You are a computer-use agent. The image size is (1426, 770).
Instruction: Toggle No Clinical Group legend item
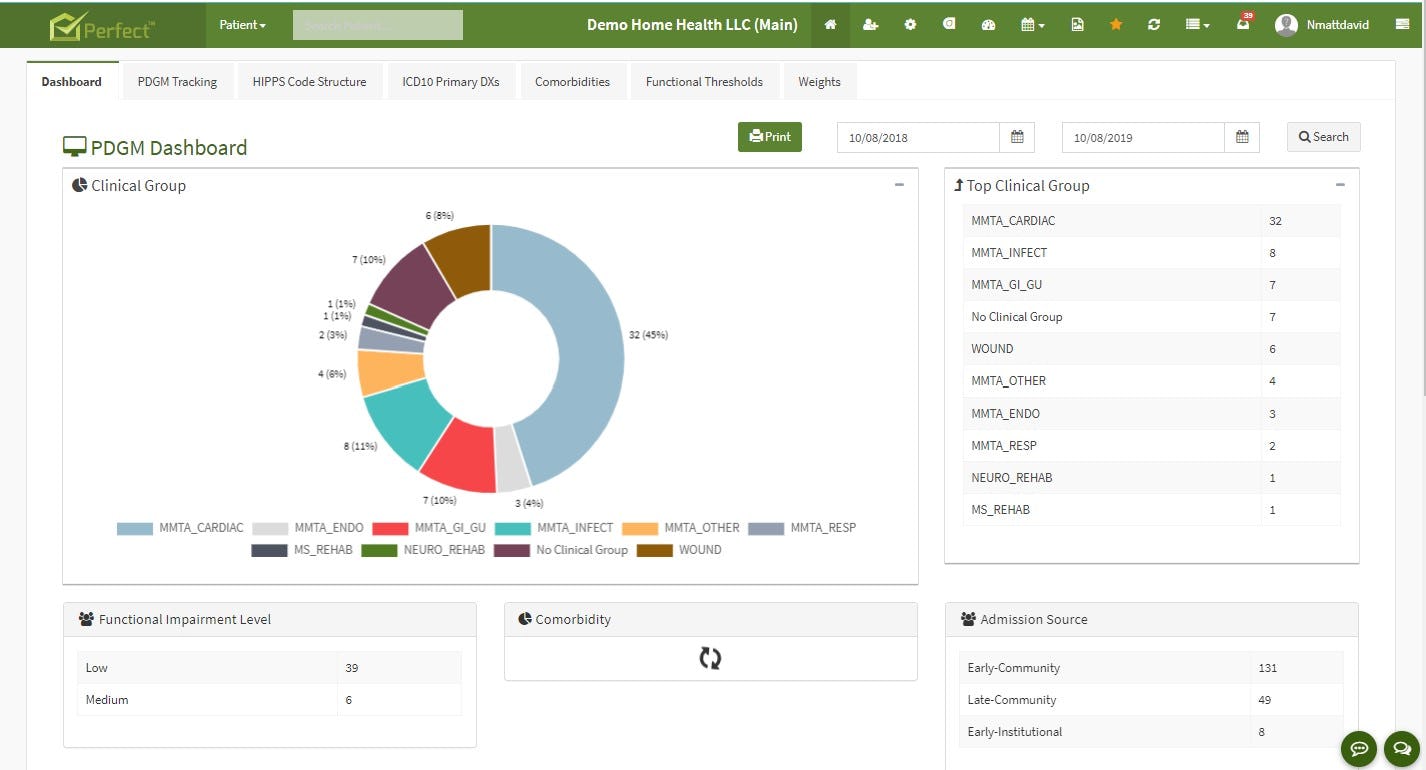click(x=561, y=550)
